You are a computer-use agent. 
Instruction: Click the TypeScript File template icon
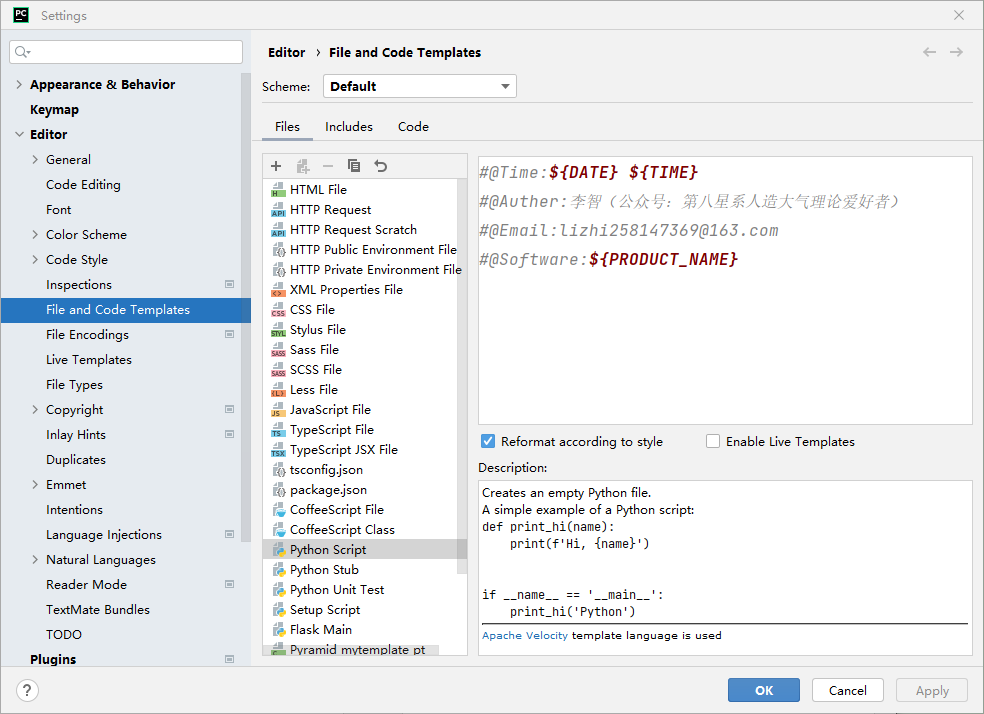tap(278, 430)
